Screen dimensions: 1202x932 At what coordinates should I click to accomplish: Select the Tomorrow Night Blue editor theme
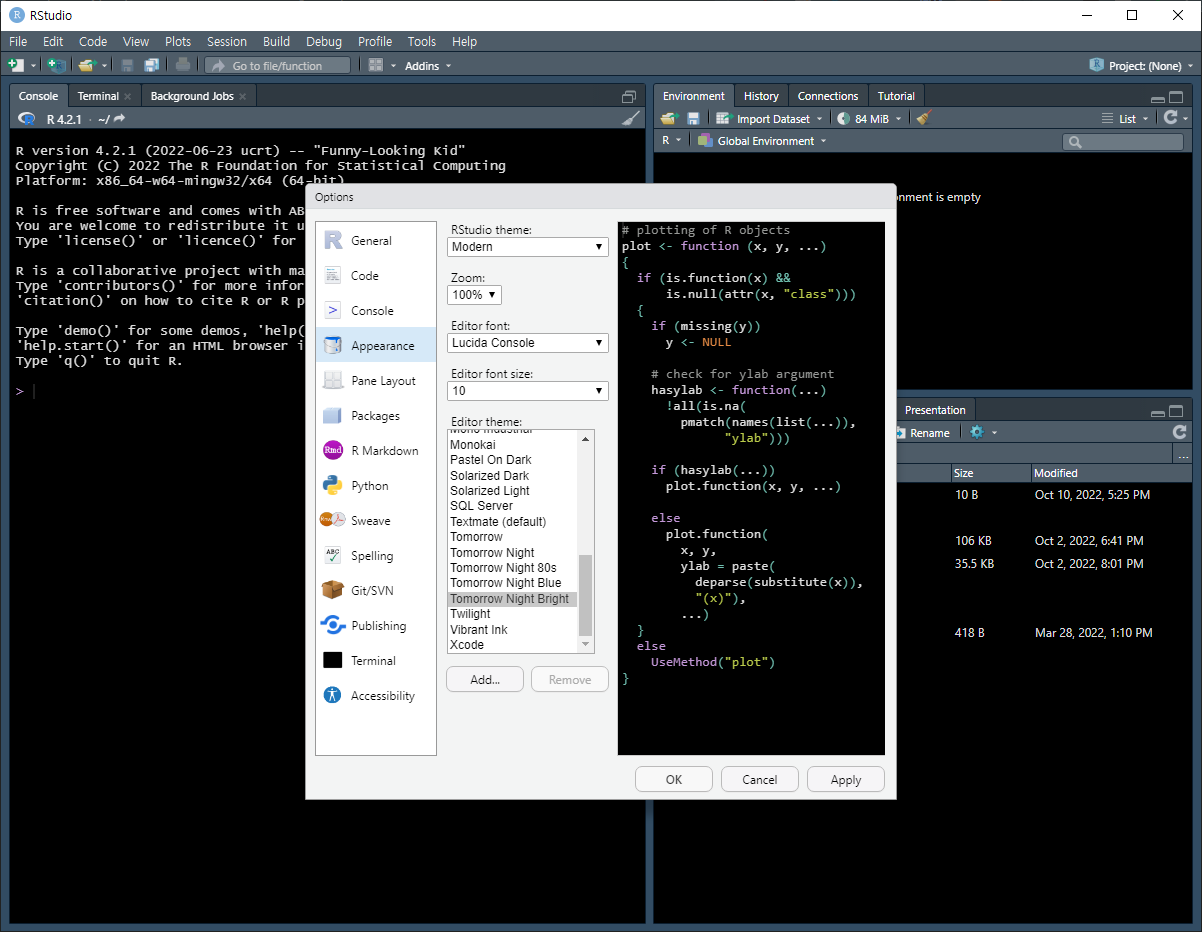[x=513, y=583]
